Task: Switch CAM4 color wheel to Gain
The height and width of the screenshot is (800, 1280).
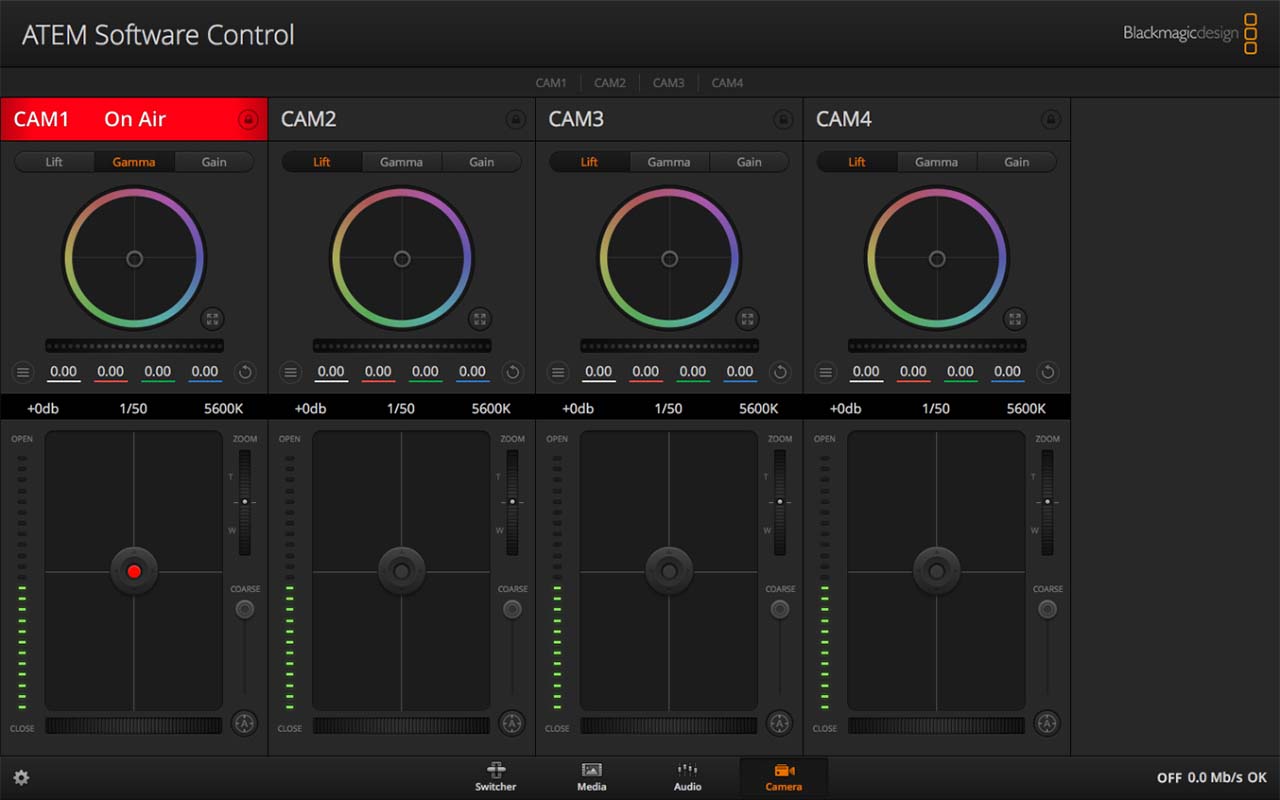Action: pyautogui.click(x=1016, y=162)
